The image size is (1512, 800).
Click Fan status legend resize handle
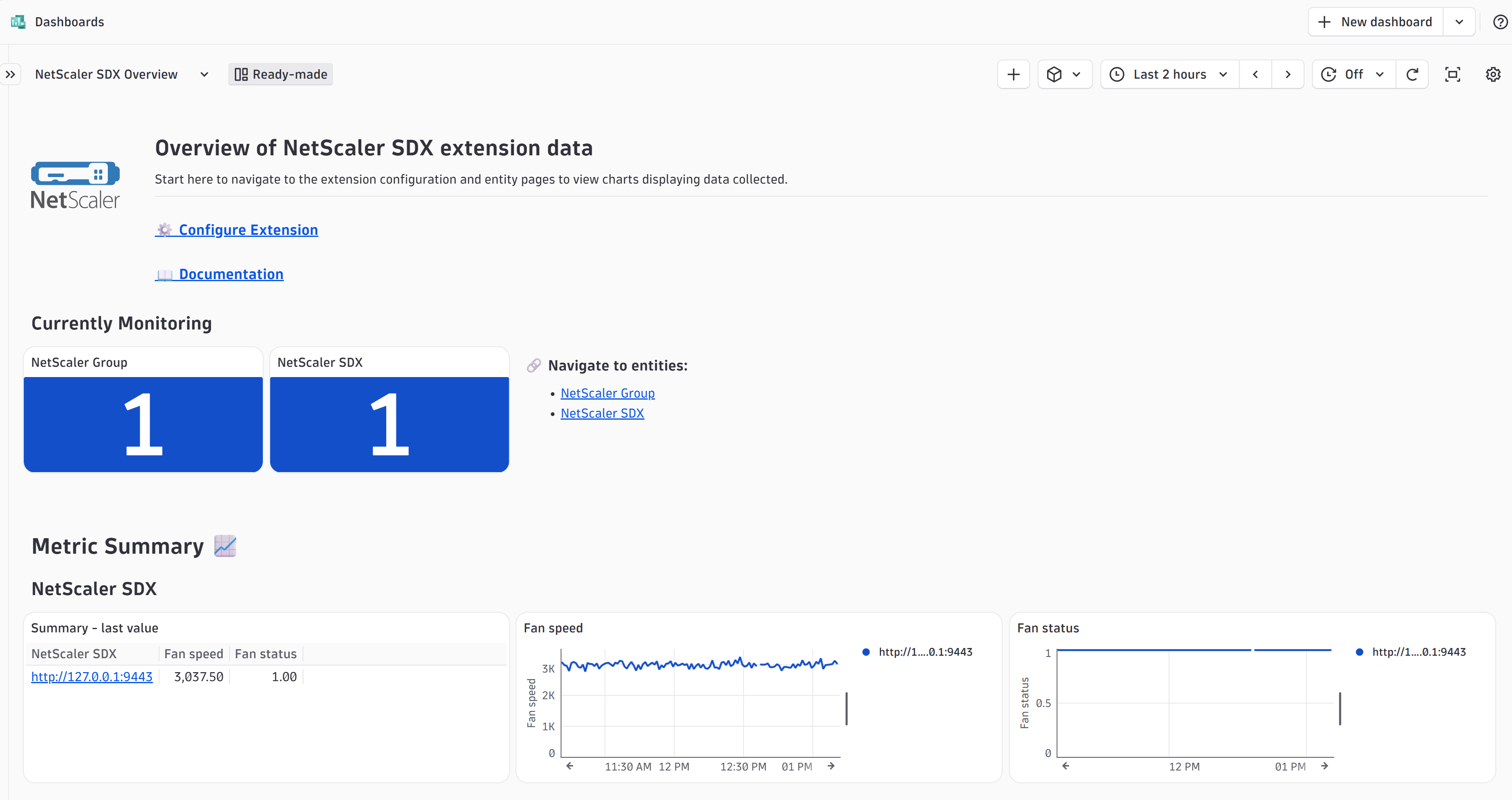point(1340,709)
